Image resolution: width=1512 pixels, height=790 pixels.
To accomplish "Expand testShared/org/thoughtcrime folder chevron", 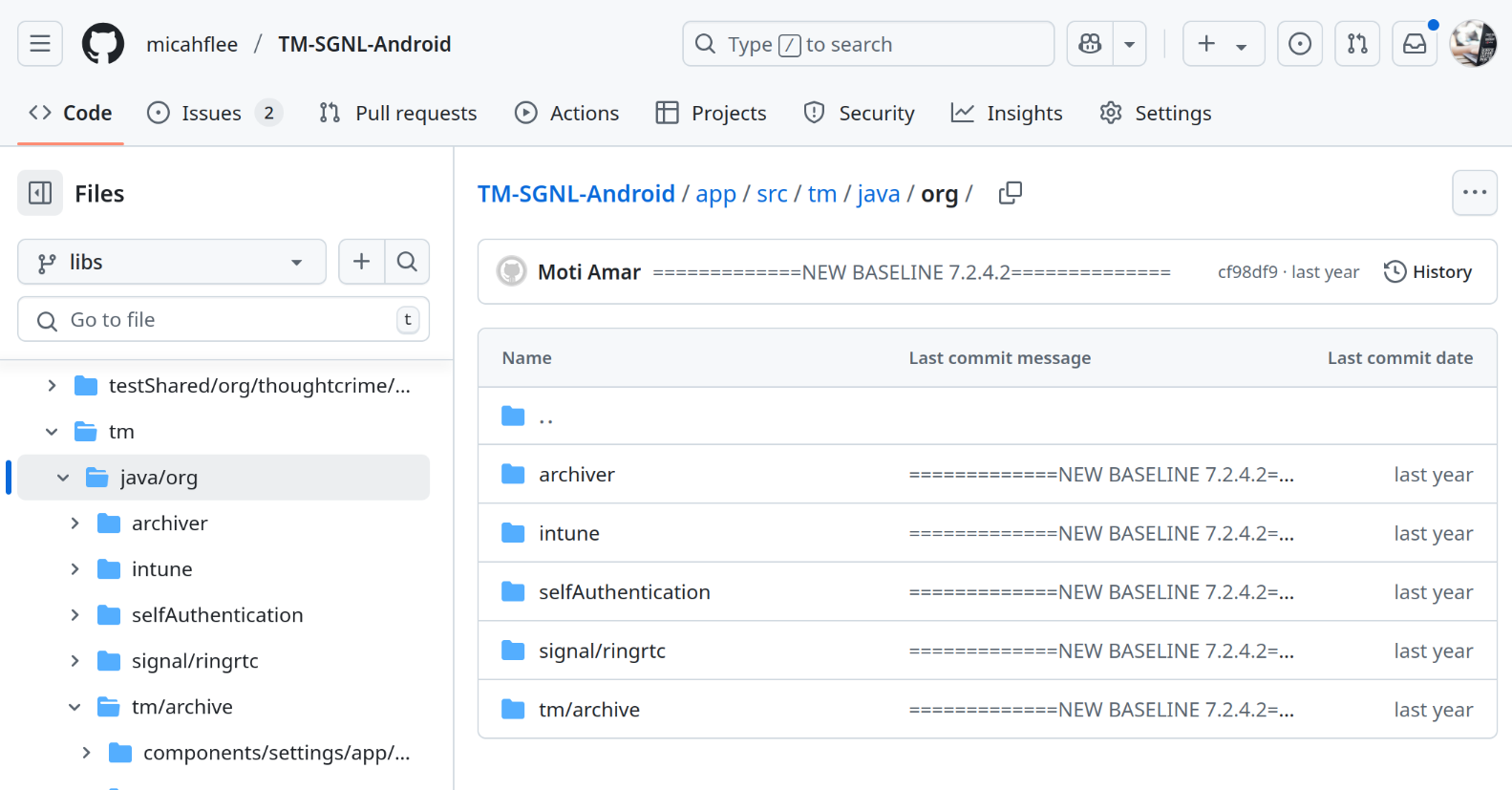I will pyautogui.click(x=52, y=386).
